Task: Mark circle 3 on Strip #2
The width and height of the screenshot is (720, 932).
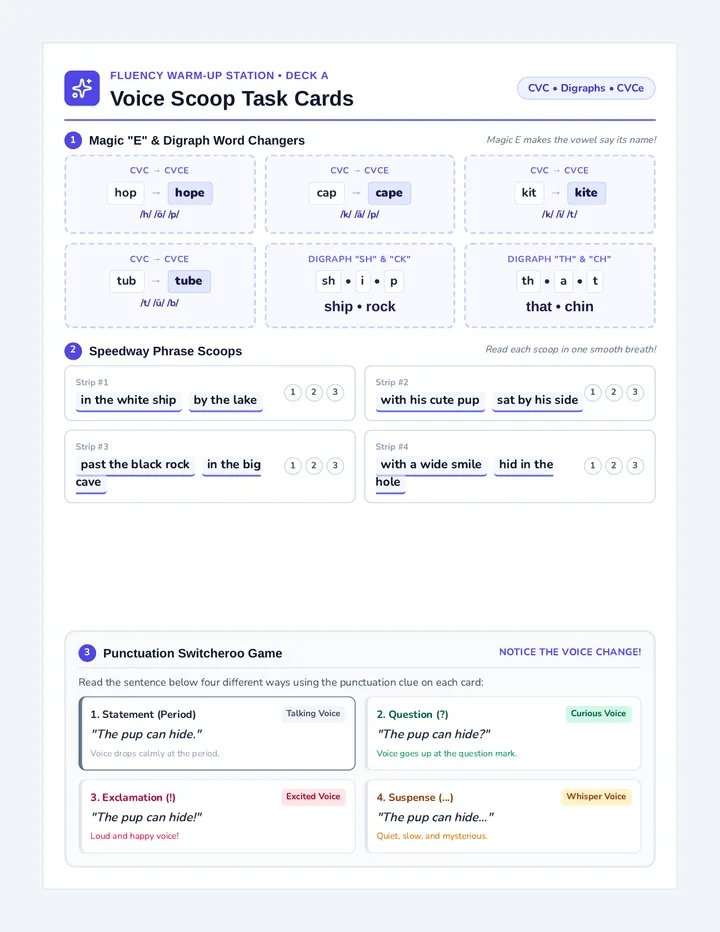Action: [x=635, y=392]
